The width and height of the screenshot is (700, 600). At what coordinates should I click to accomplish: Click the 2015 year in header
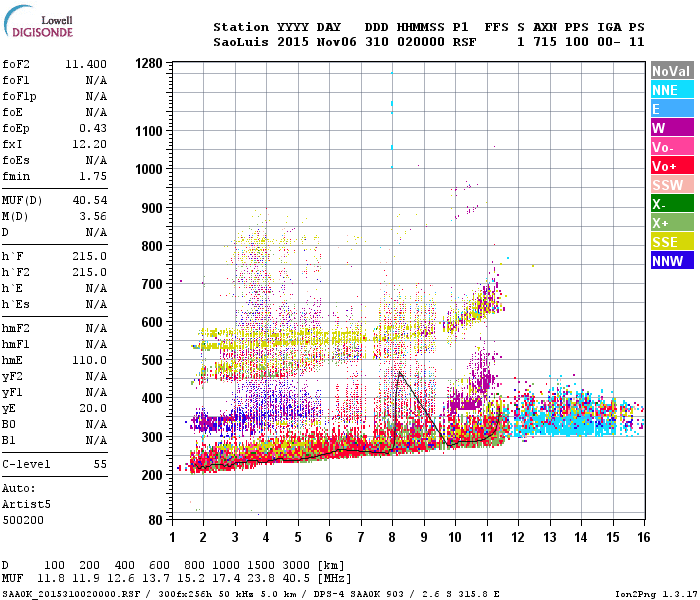tap(293, 42)
